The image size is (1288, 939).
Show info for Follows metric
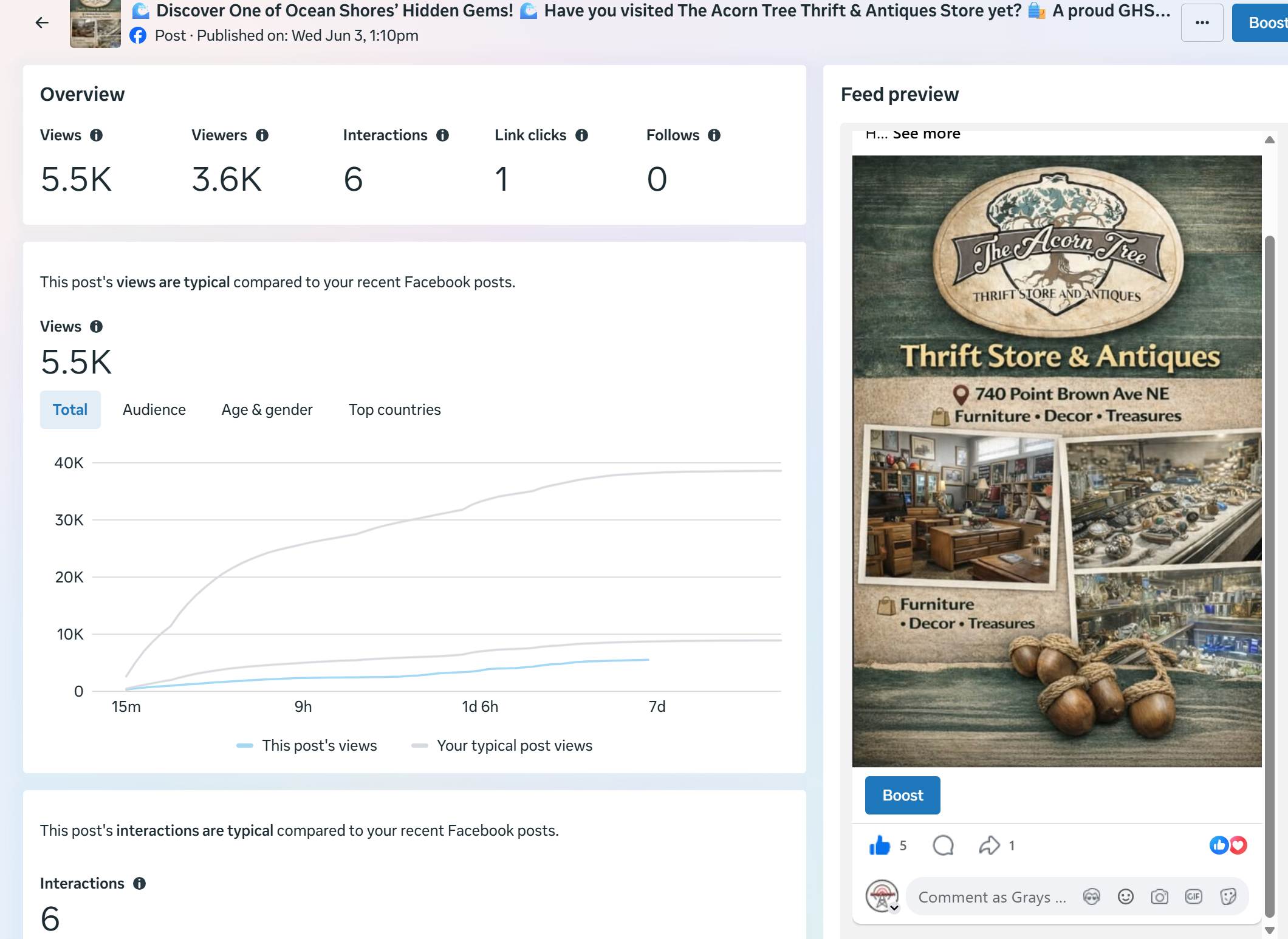coord(714,135)
